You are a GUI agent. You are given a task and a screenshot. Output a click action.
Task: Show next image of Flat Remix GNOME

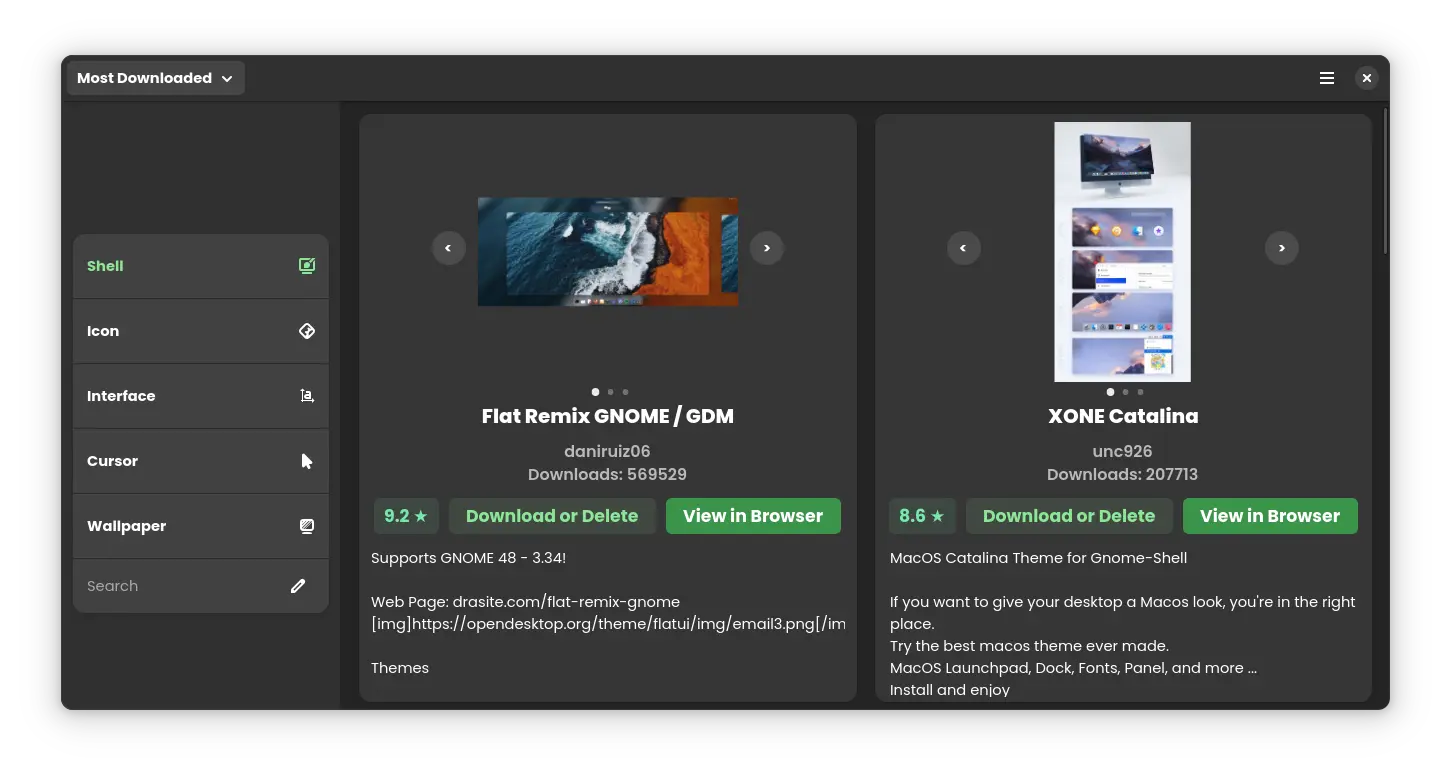click(x=767, y=248)
